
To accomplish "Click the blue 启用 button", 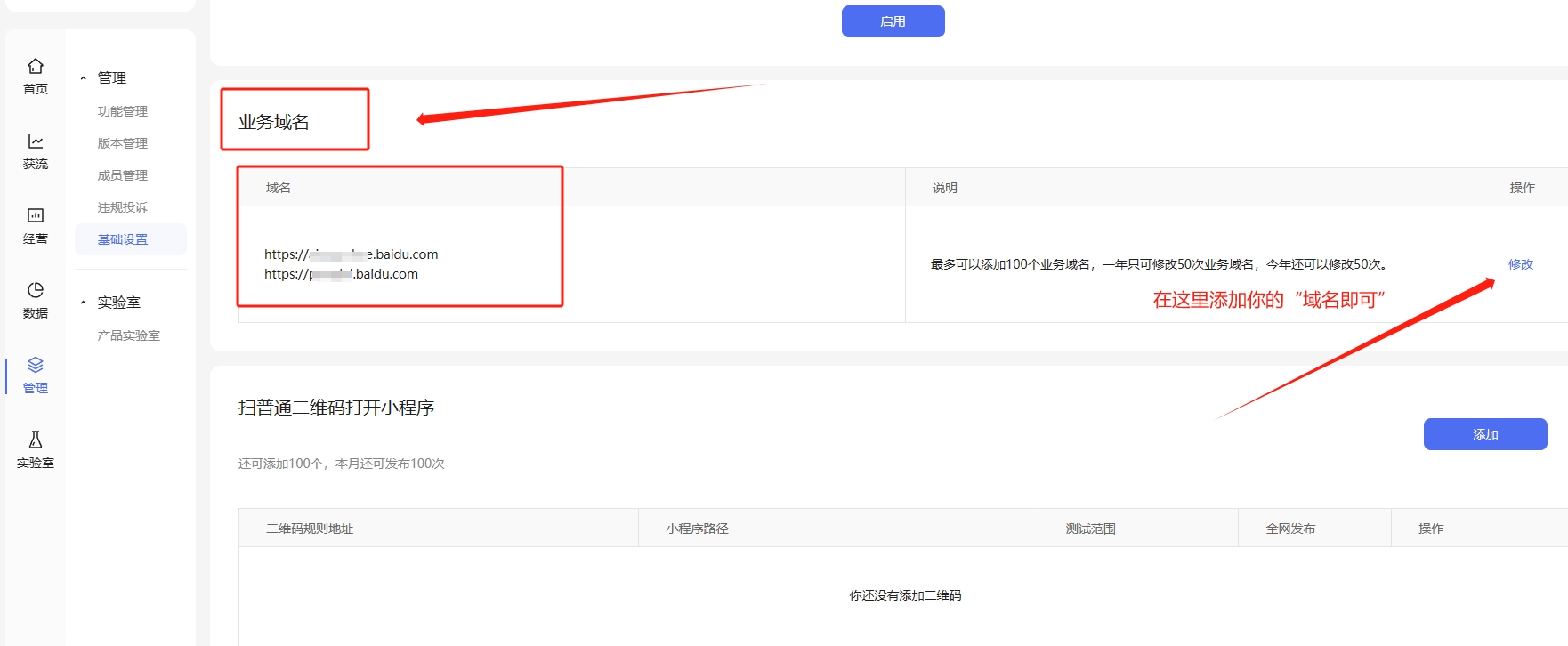I will coord(893,21).
